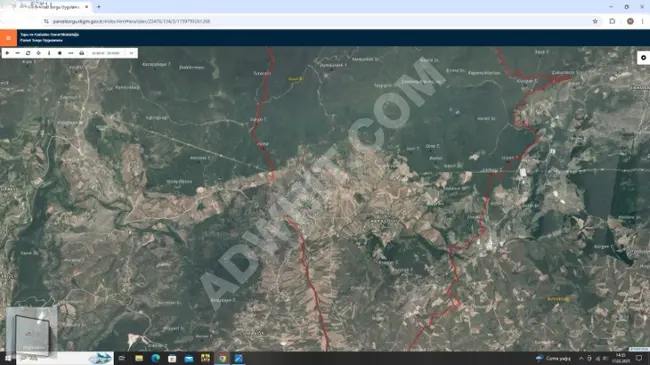Print the map with the printer icon
The image size is (650, 365).
(82, 53)
